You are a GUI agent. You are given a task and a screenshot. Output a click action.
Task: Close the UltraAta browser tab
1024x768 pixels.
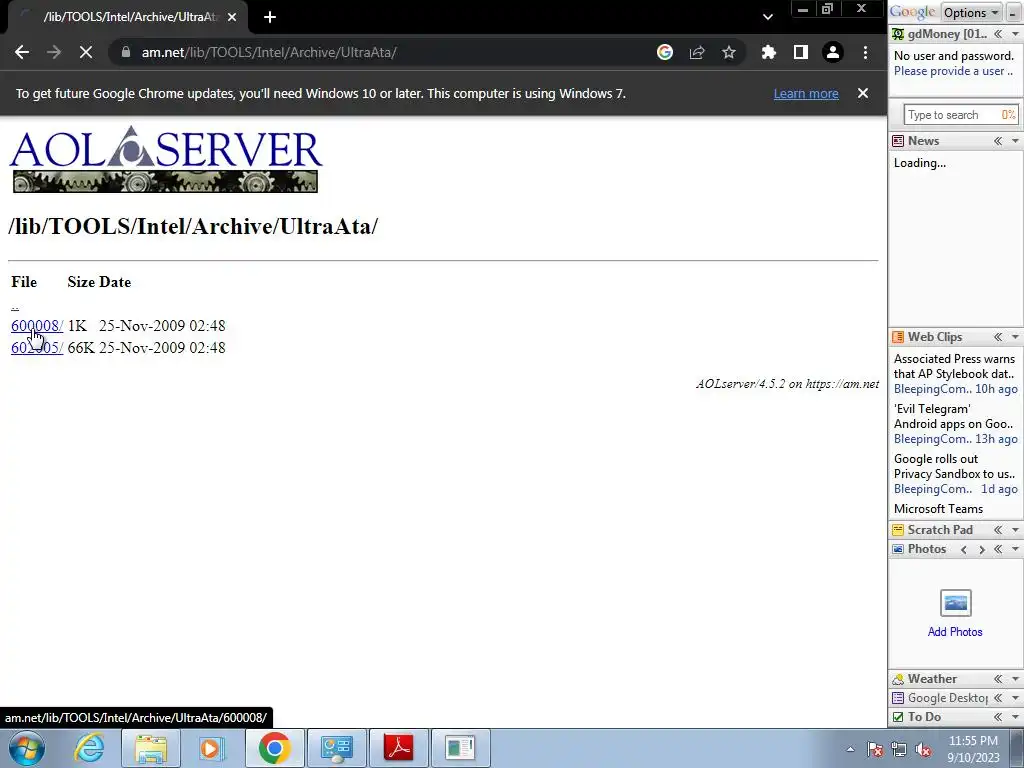point(232,17)
